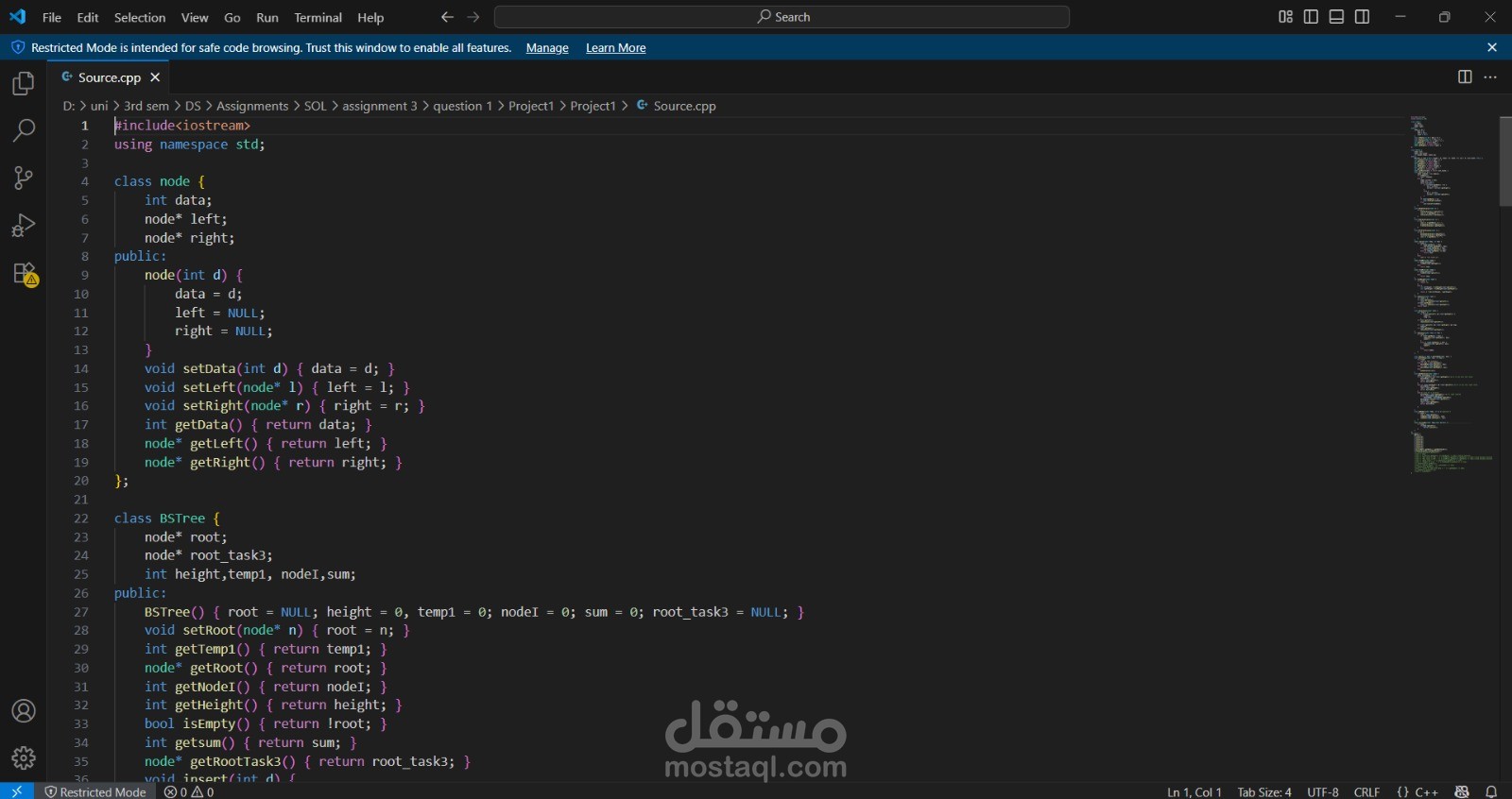
Task: Close the Source.cpp tab
Action: click(155, 77)
